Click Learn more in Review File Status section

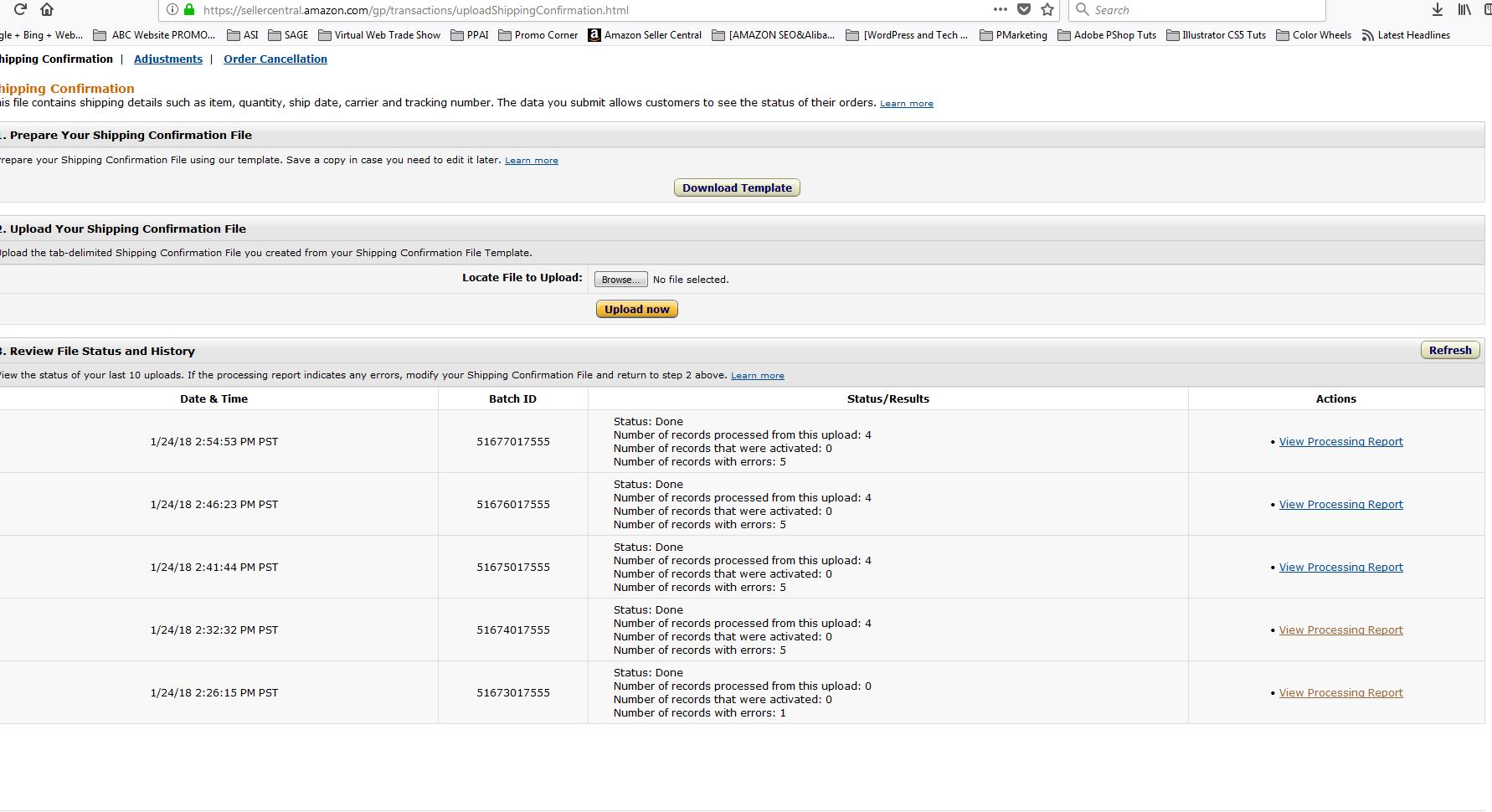[757, 376]
